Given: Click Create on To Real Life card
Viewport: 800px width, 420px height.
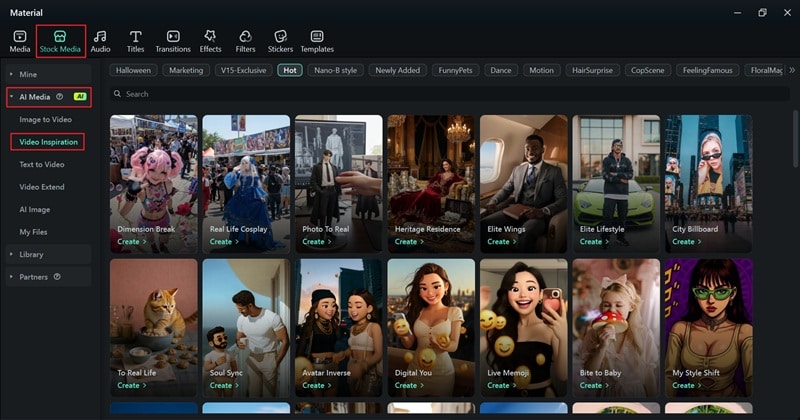Looking at the screenshot, I should coord(132,385).
